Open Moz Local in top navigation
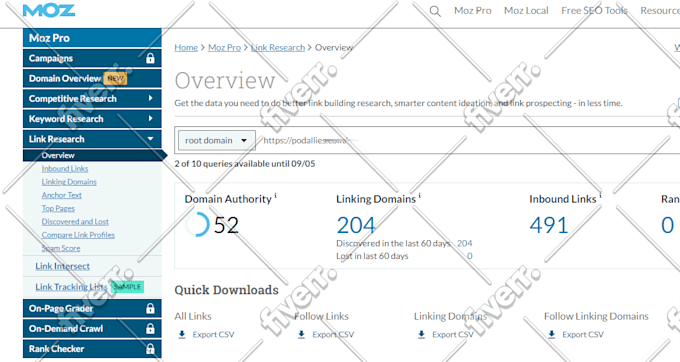Screen dimensions: 680x362 click(x=526, y=10)
